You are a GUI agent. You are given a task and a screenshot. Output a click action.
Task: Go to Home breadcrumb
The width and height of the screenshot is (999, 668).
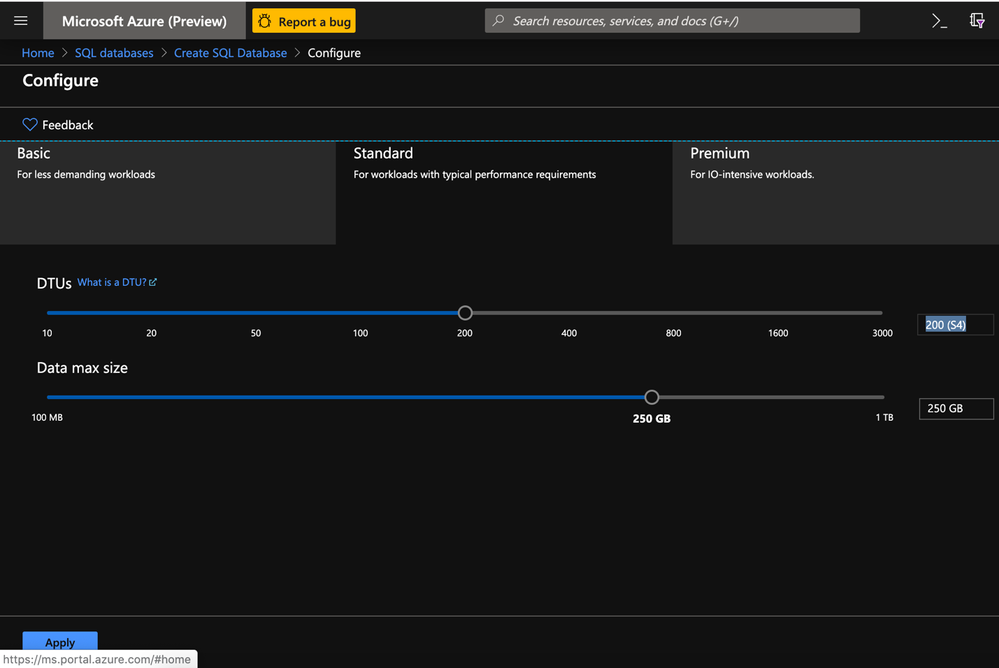click(x=38, y=53)
